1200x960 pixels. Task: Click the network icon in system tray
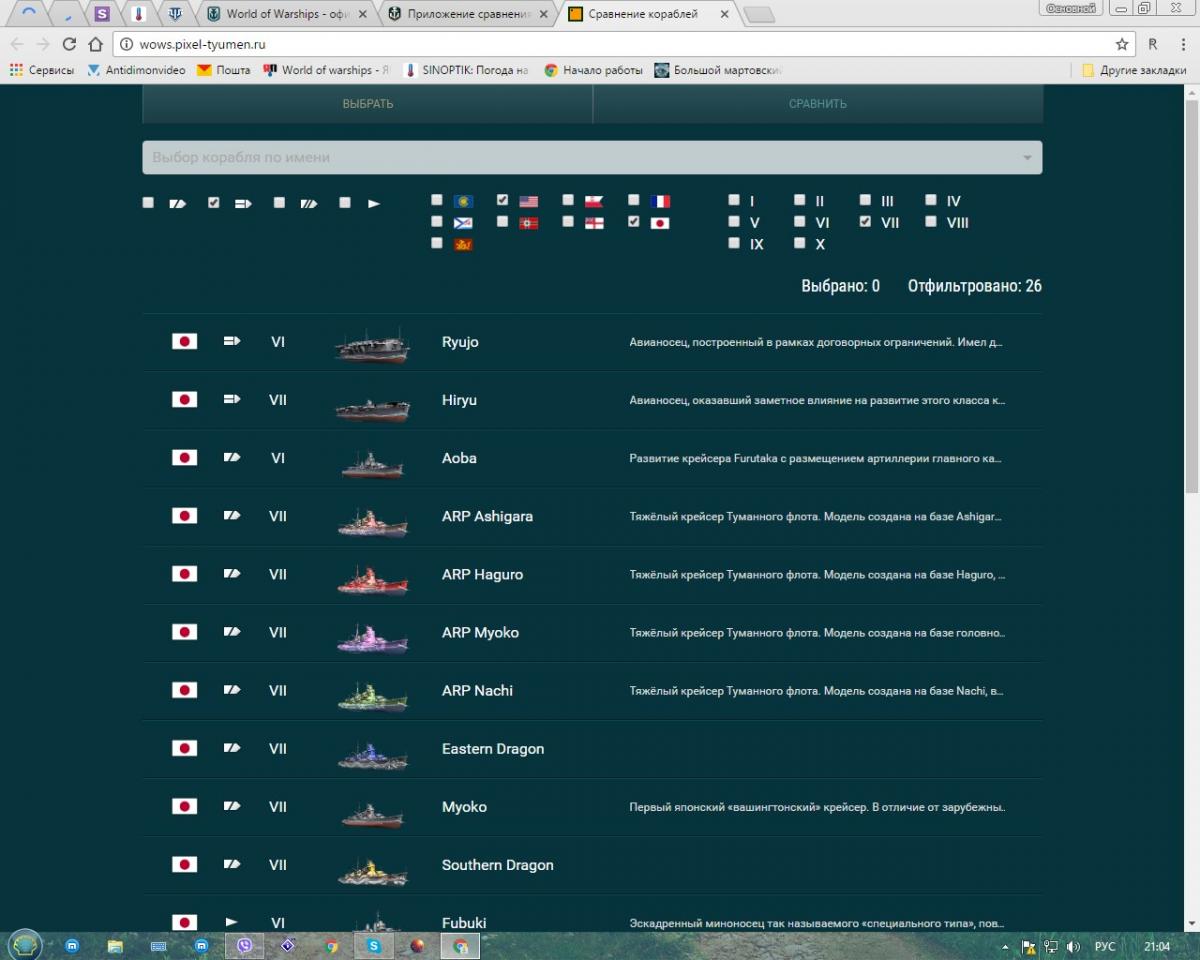point(1051,946)
